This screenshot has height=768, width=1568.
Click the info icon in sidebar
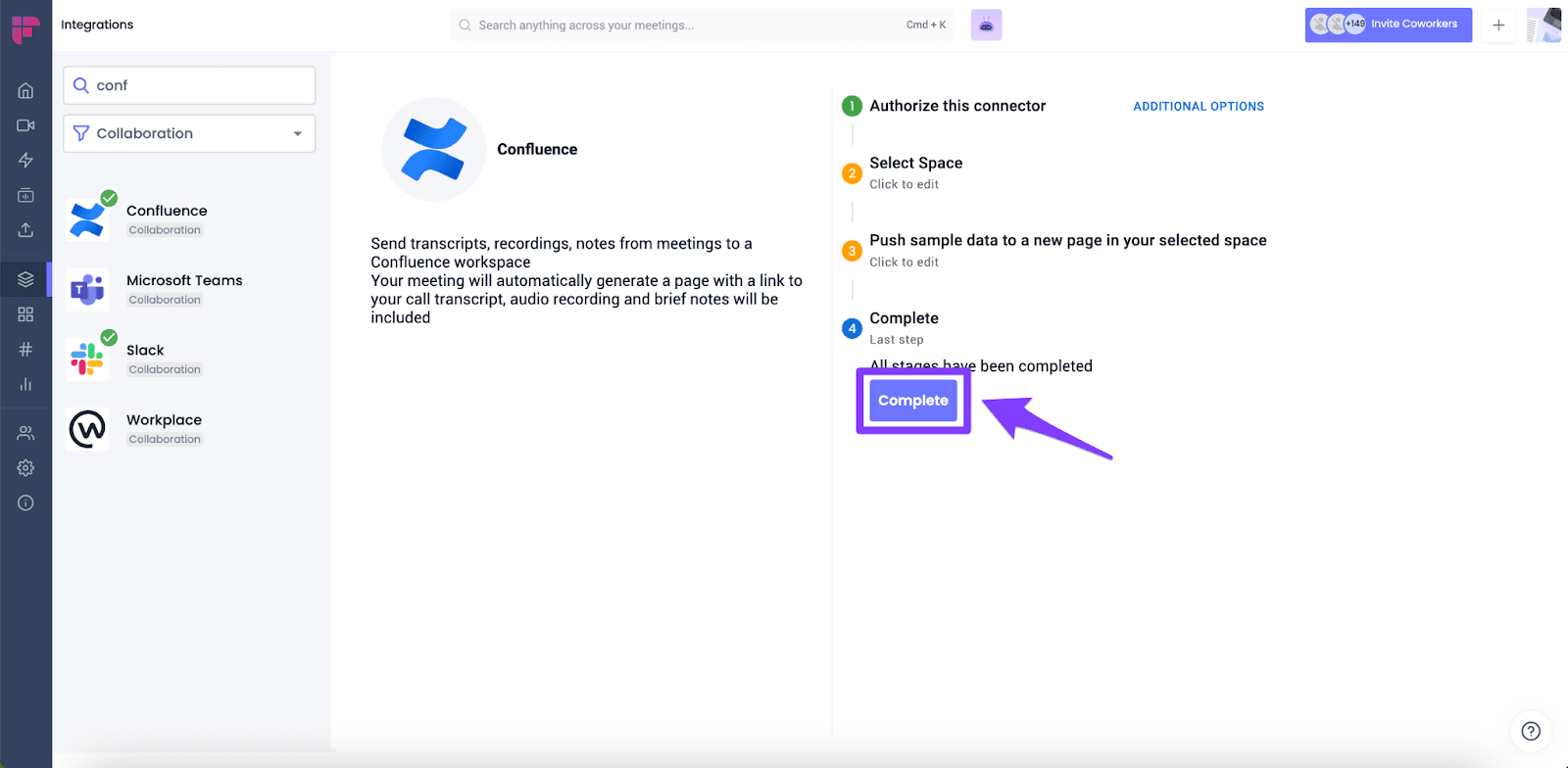click(x=25, y=504)
